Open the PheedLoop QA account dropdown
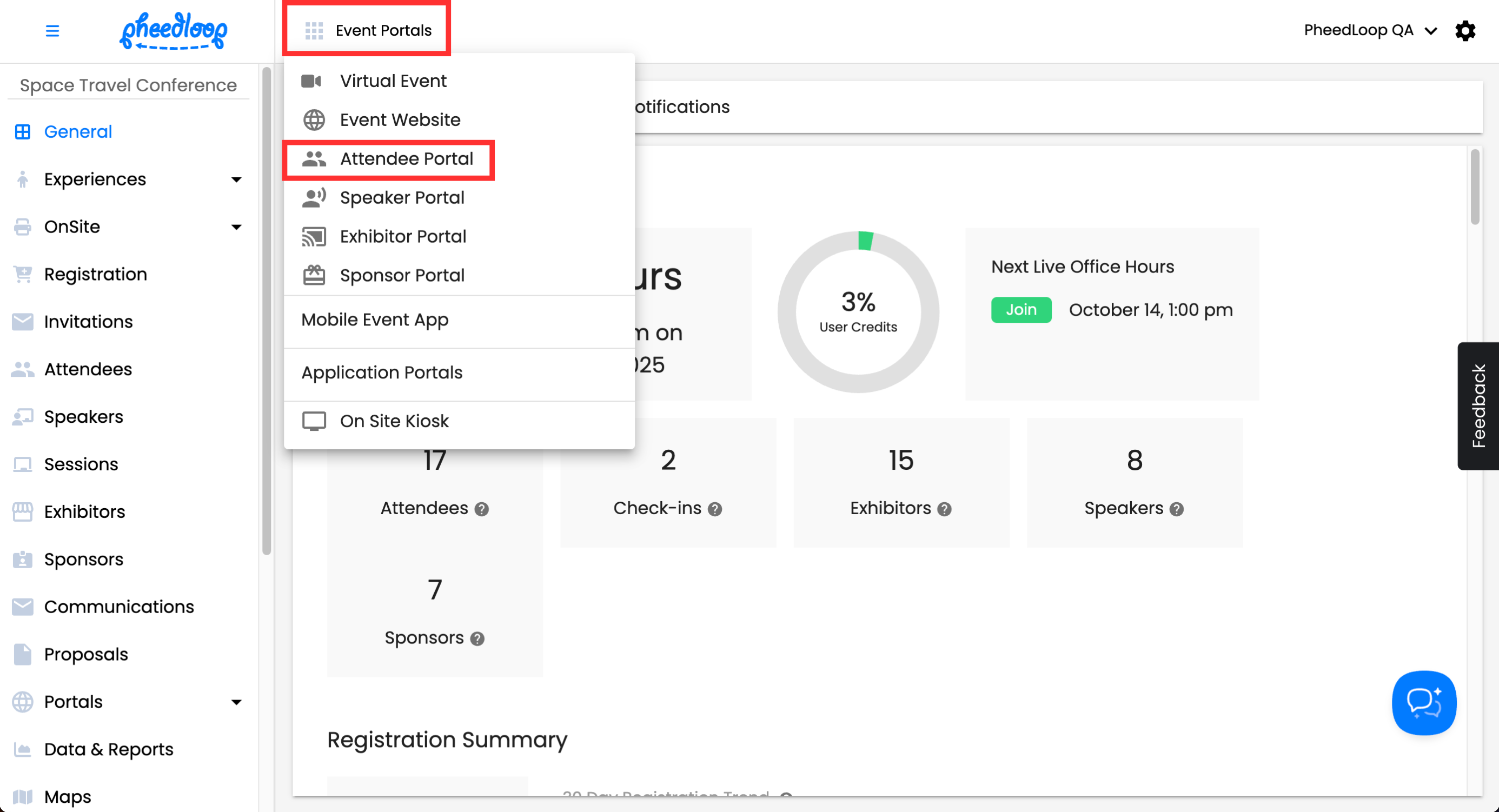Viewport: 1499px width, 812px height. point(1369,30)
